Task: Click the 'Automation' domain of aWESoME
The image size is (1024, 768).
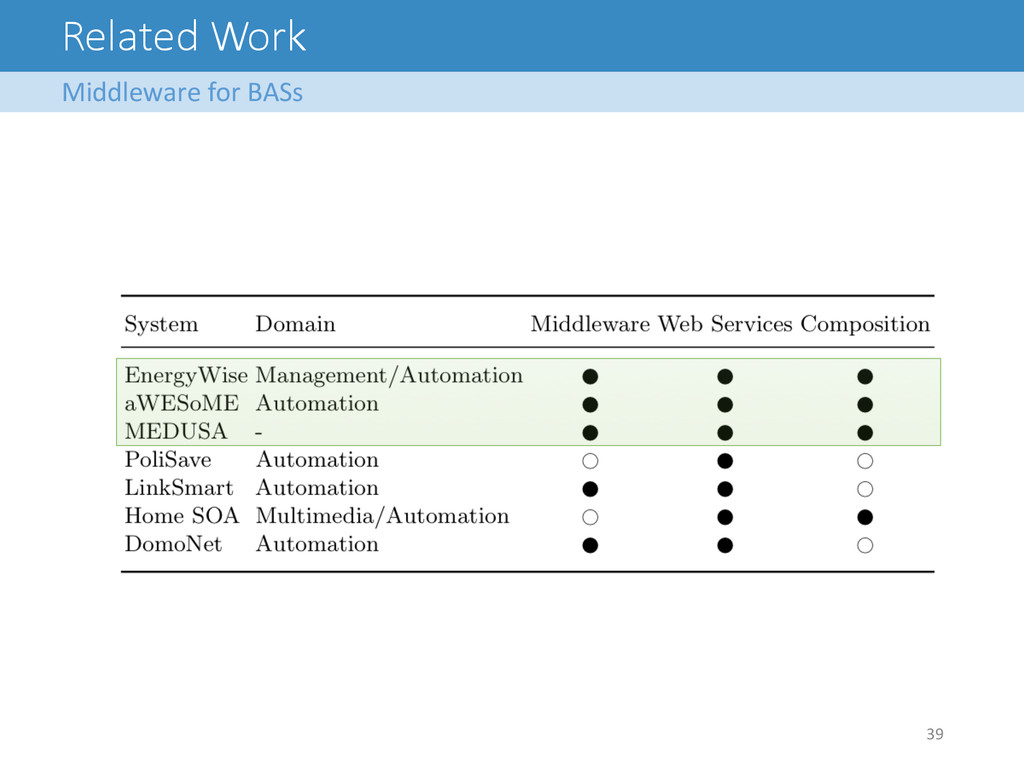Action: tap(317, 404)
